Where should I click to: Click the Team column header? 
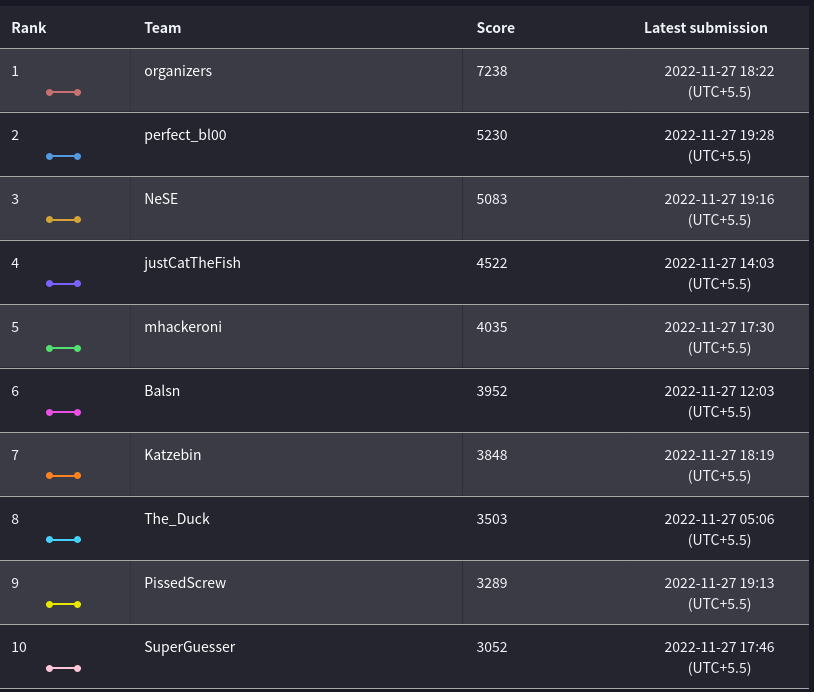click(x=162, y=28)
